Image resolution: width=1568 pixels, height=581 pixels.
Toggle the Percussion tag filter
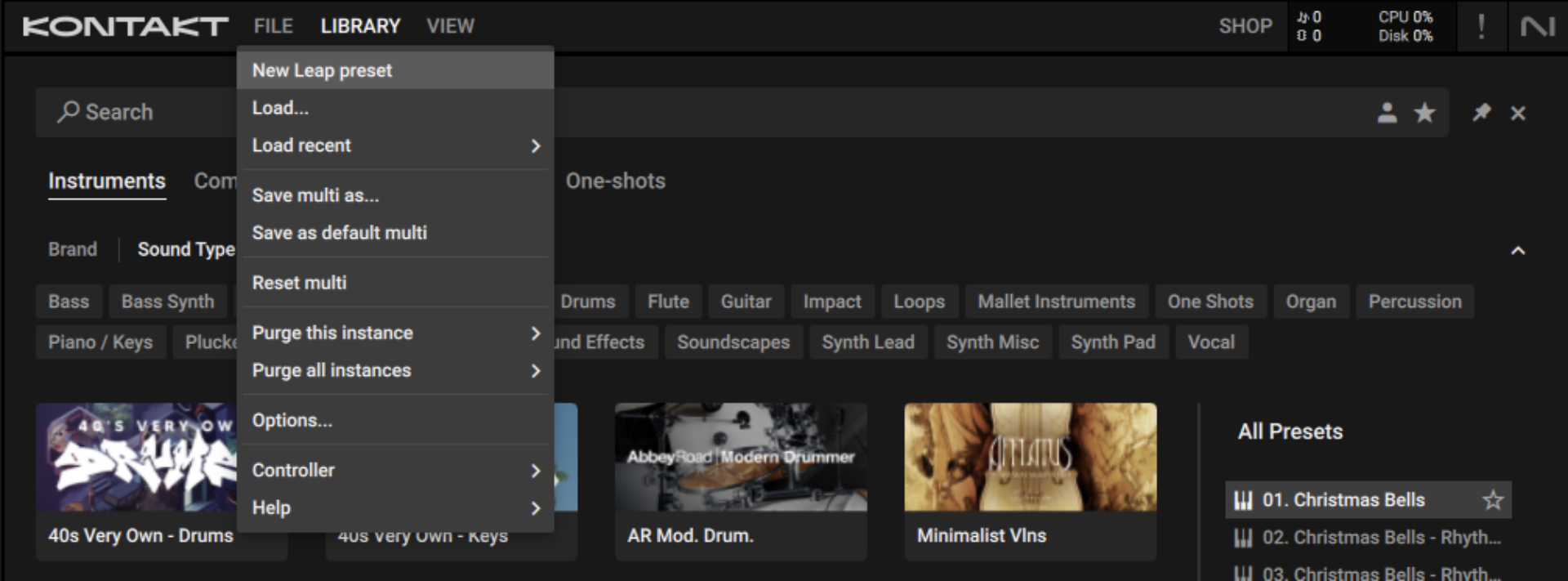pyautogui.click(x=1414, y=302)
